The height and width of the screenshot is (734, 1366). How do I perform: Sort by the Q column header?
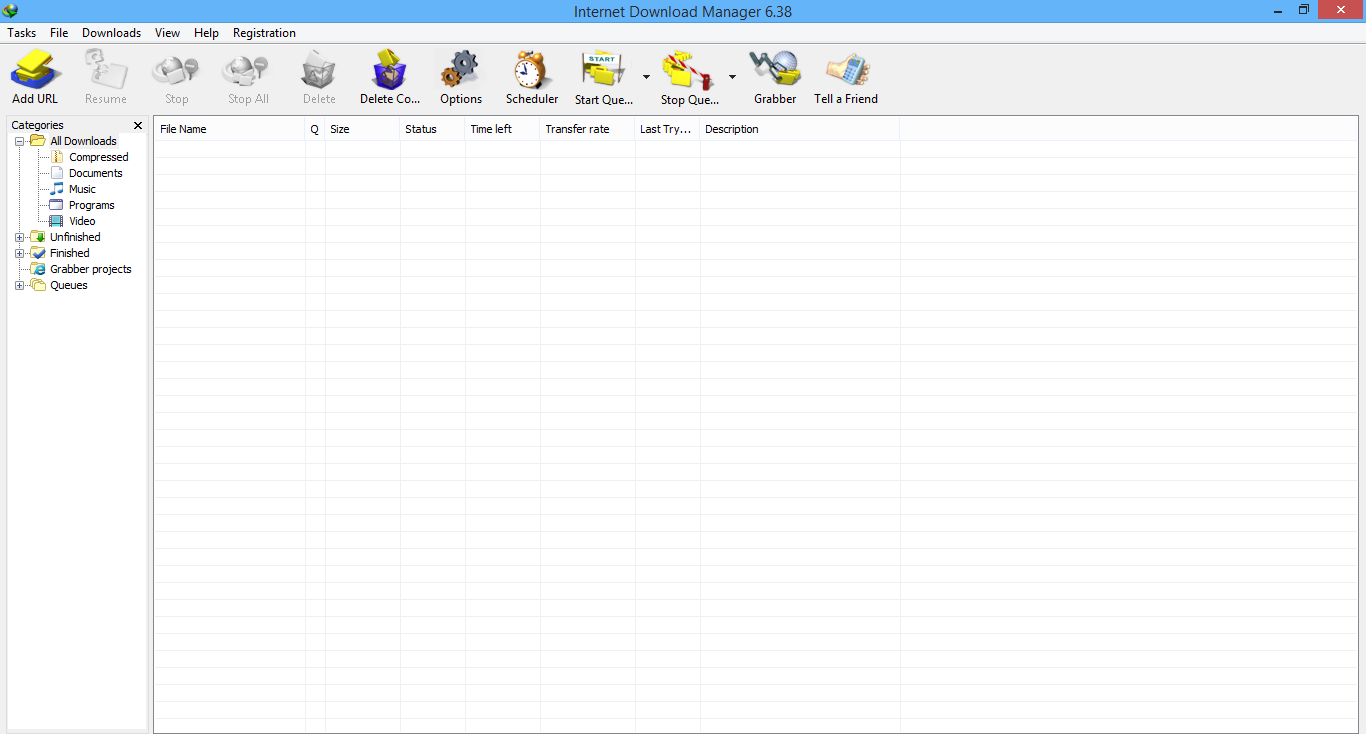(x=315, y=129)
